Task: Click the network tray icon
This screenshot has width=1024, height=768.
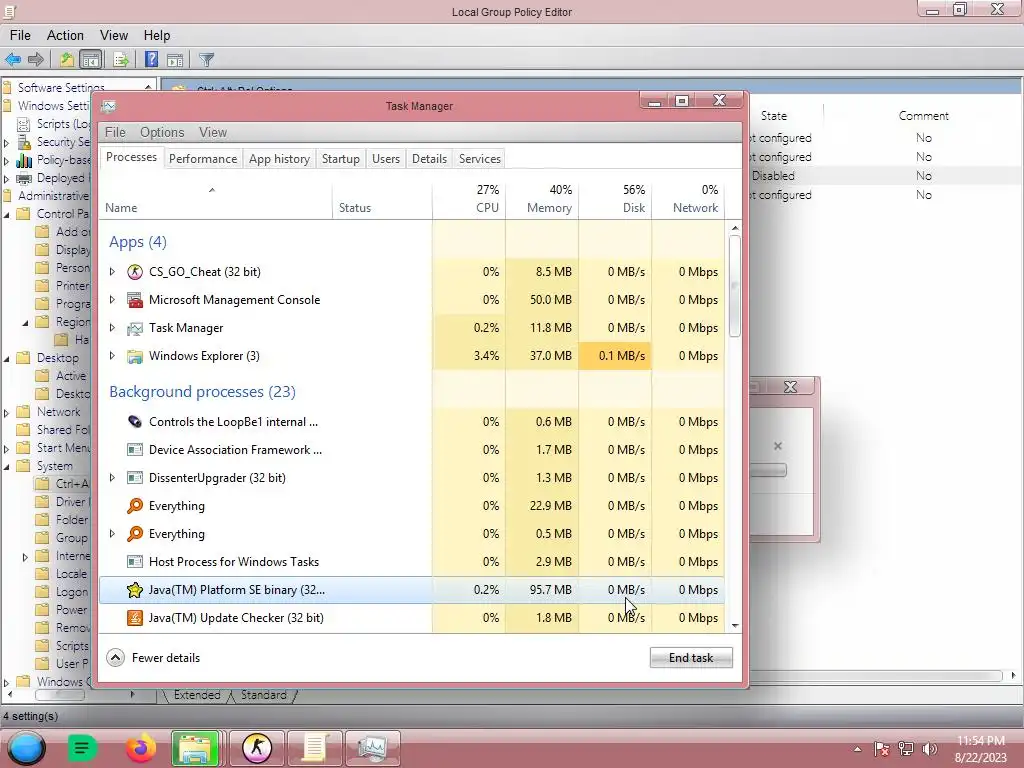Action: pos(906,749)
